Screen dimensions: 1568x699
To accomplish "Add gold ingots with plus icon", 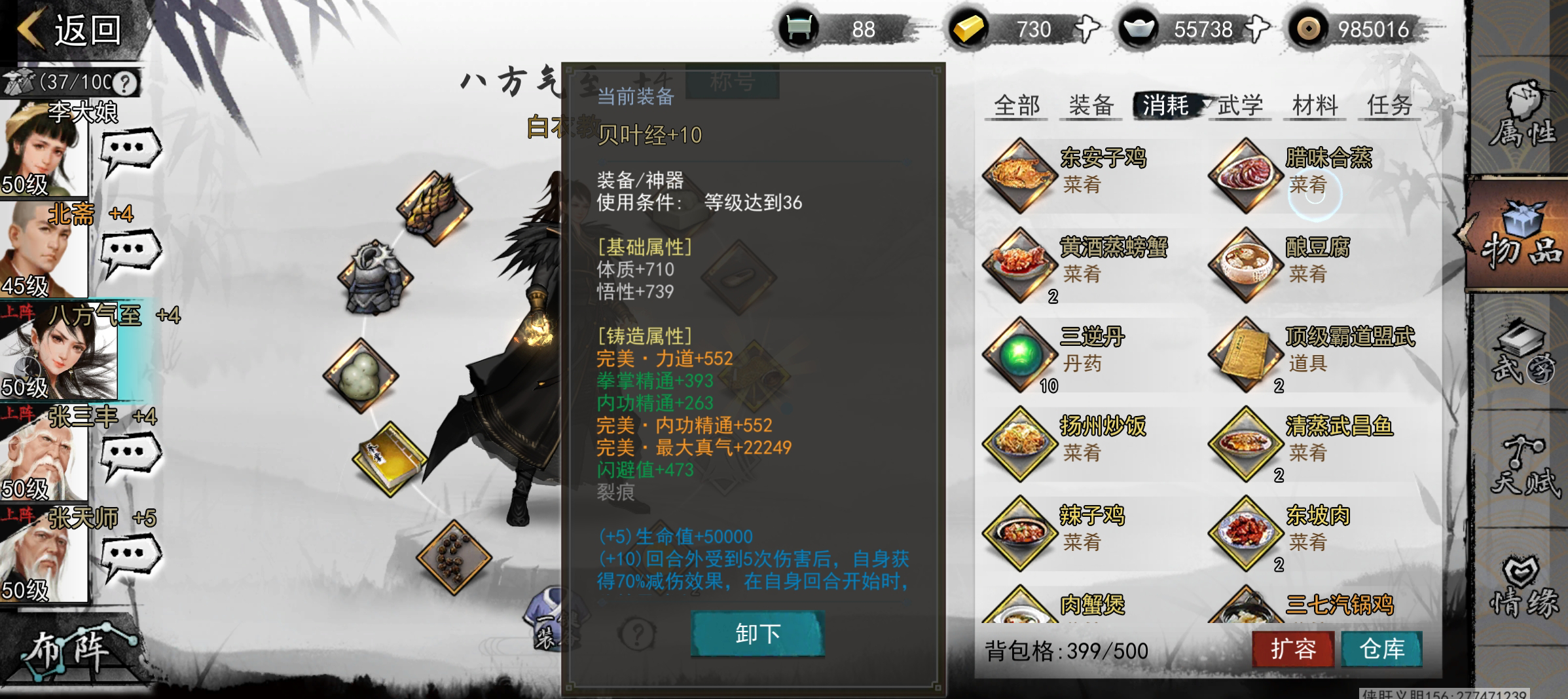I will (x=1087, y=29).
